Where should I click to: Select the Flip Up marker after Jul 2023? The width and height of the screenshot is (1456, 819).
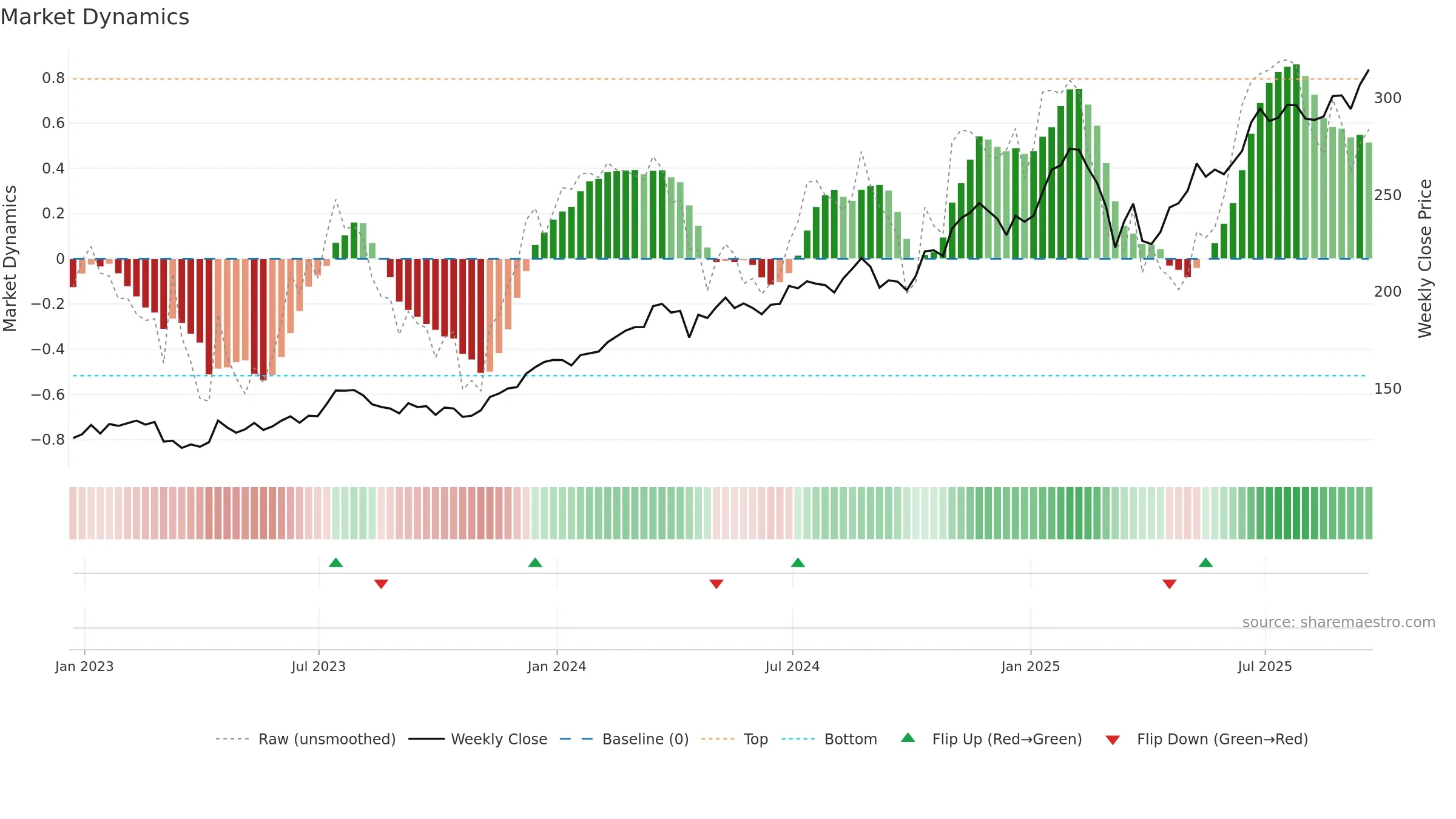[x=335, y=562]
